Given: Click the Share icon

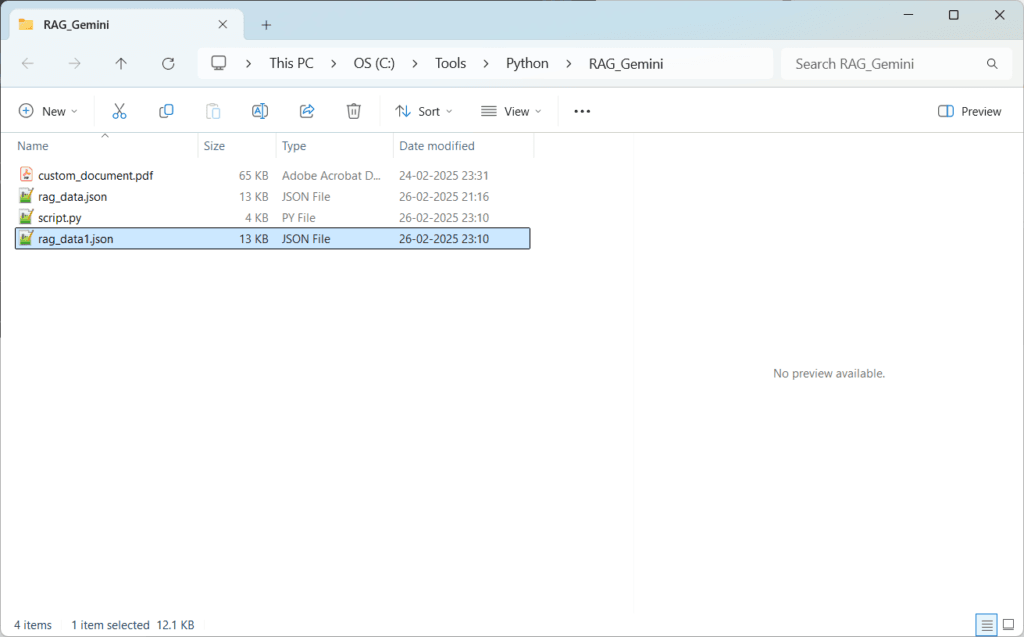Looking at the screenshot, I should (x=307, y=112).
